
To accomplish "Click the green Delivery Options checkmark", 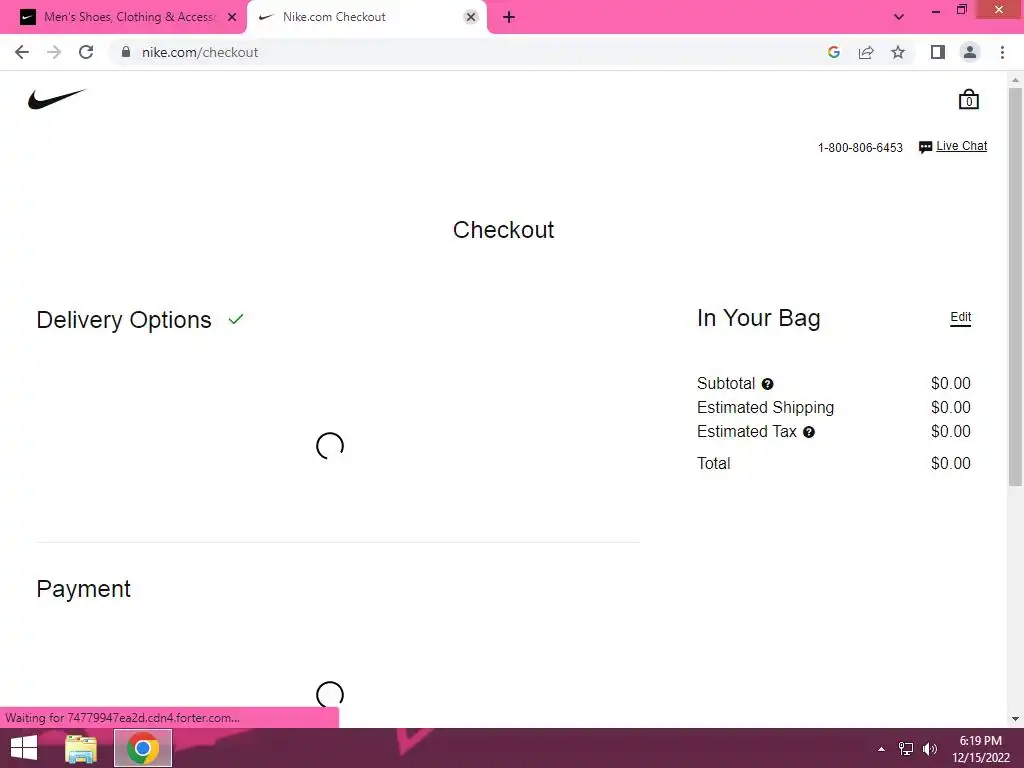I will click(236, 319).
